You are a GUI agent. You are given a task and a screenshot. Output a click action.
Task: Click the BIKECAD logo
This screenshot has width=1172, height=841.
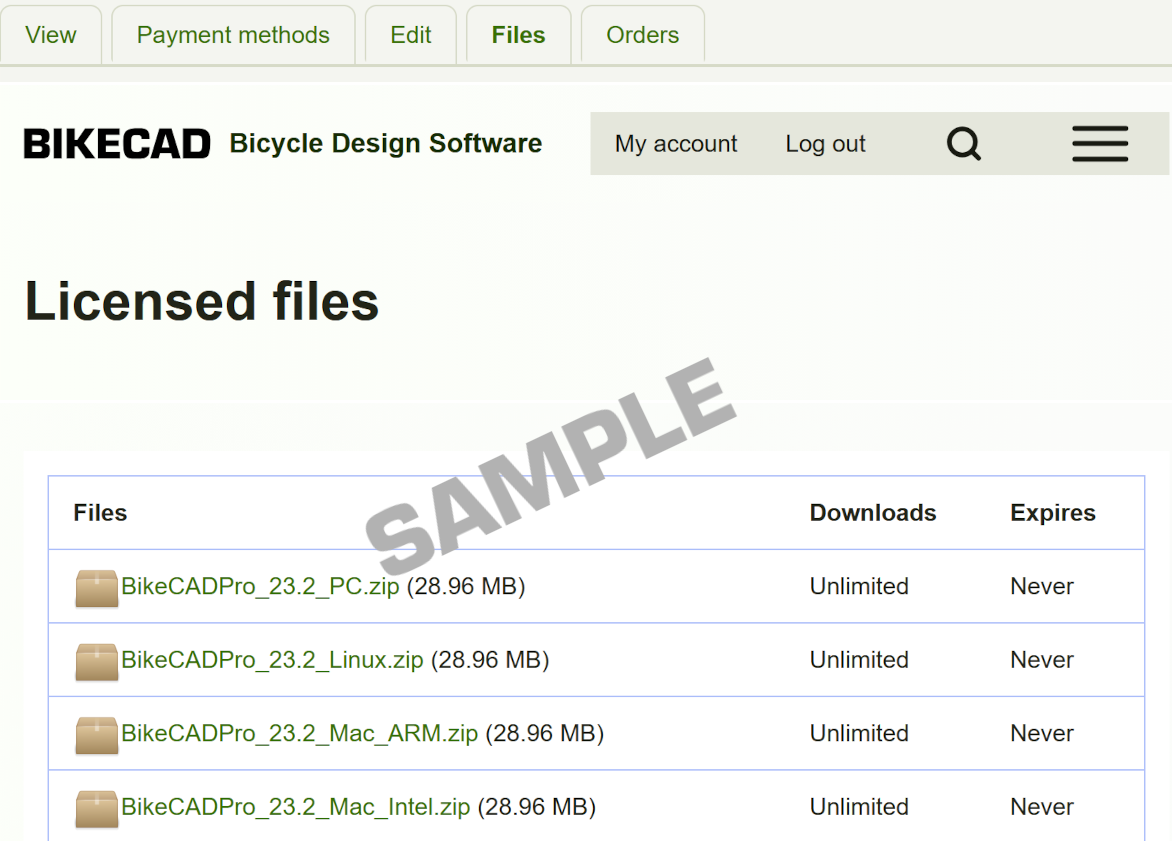point(117,144)
